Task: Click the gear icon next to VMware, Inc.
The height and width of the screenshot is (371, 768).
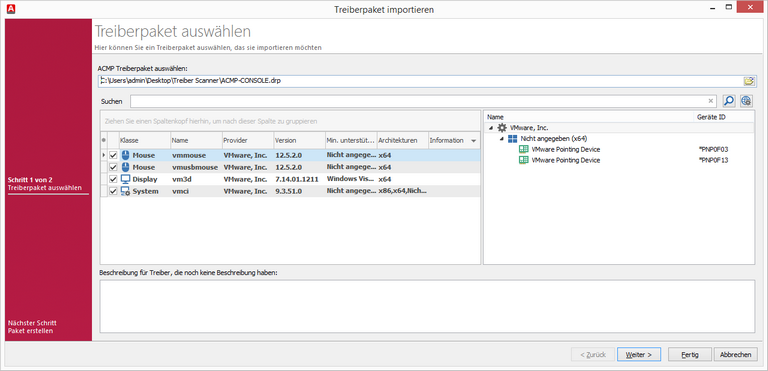Action: pos(502,128)
